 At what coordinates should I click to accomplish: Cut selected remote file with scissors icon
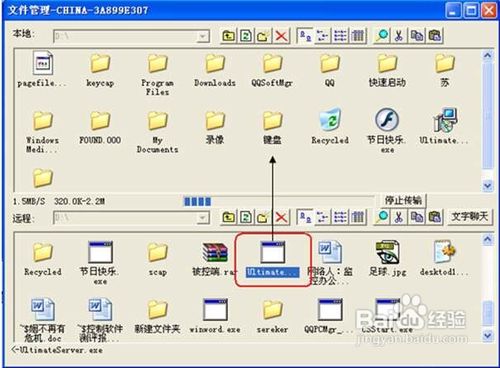[399, 217]
